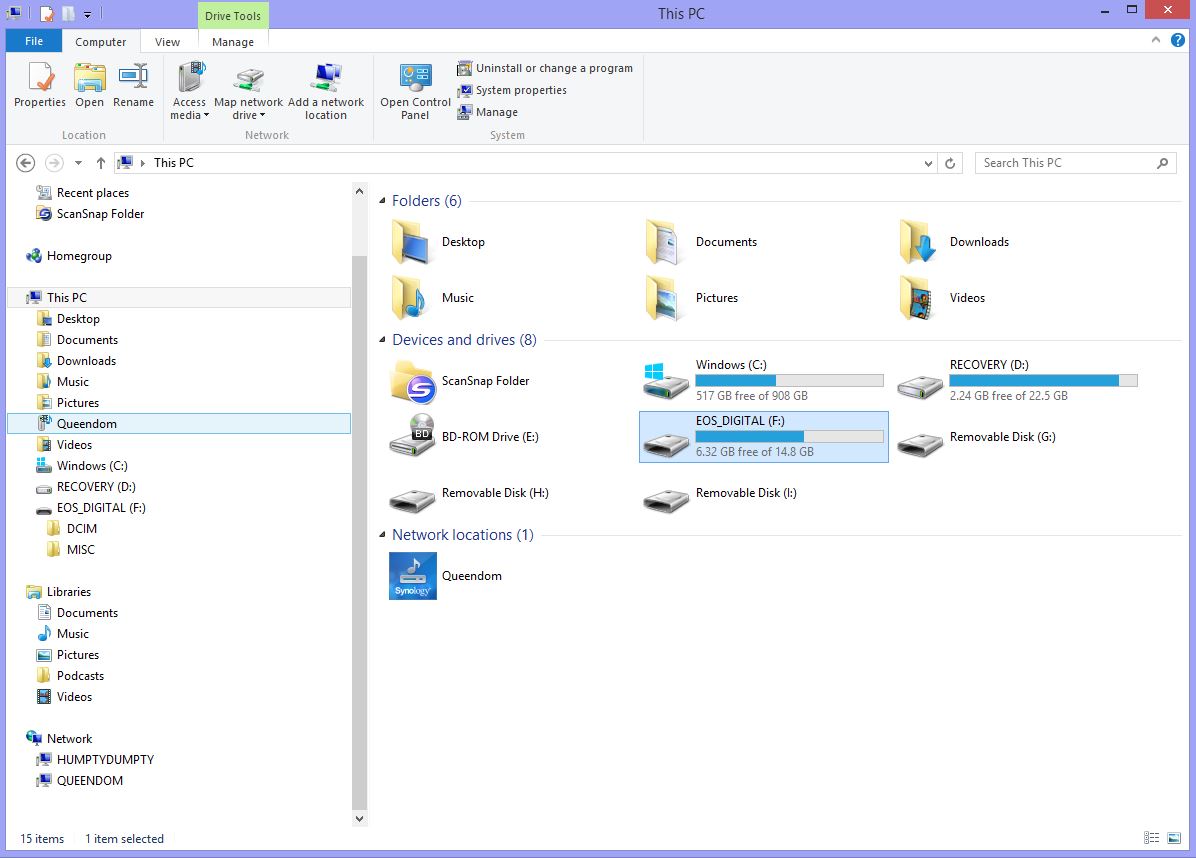Select the Documents folder icon
Screen dimensions: 1196x858
[663, 242]
